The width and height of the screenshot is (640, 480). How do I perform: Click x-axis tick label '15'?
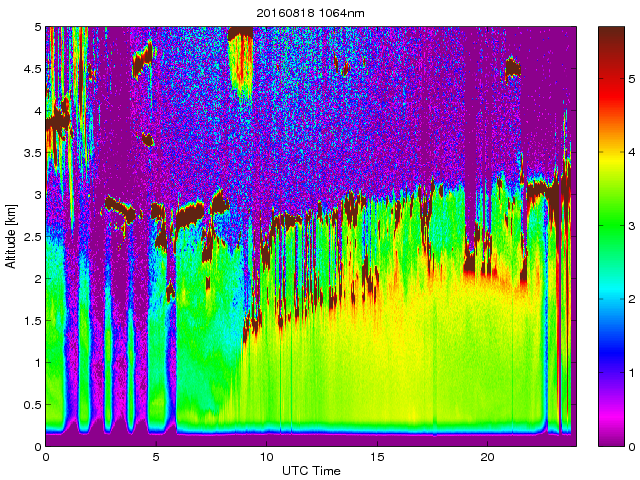pos(377,457)
